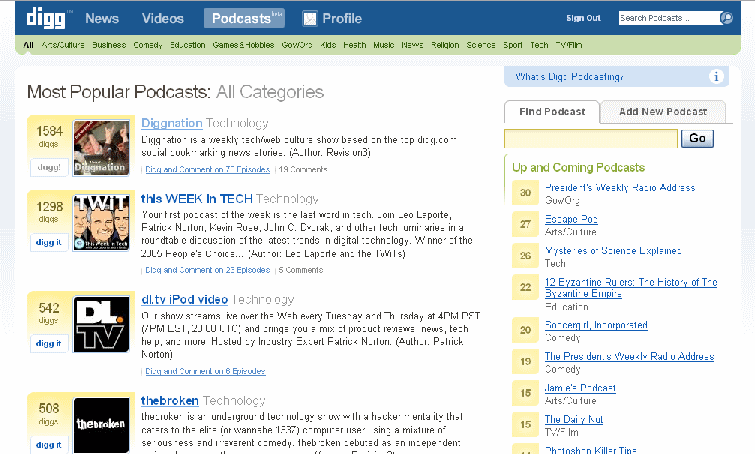
Task: Click the TWiT podcast thumbnail
Action: click(x=101, y=223)
